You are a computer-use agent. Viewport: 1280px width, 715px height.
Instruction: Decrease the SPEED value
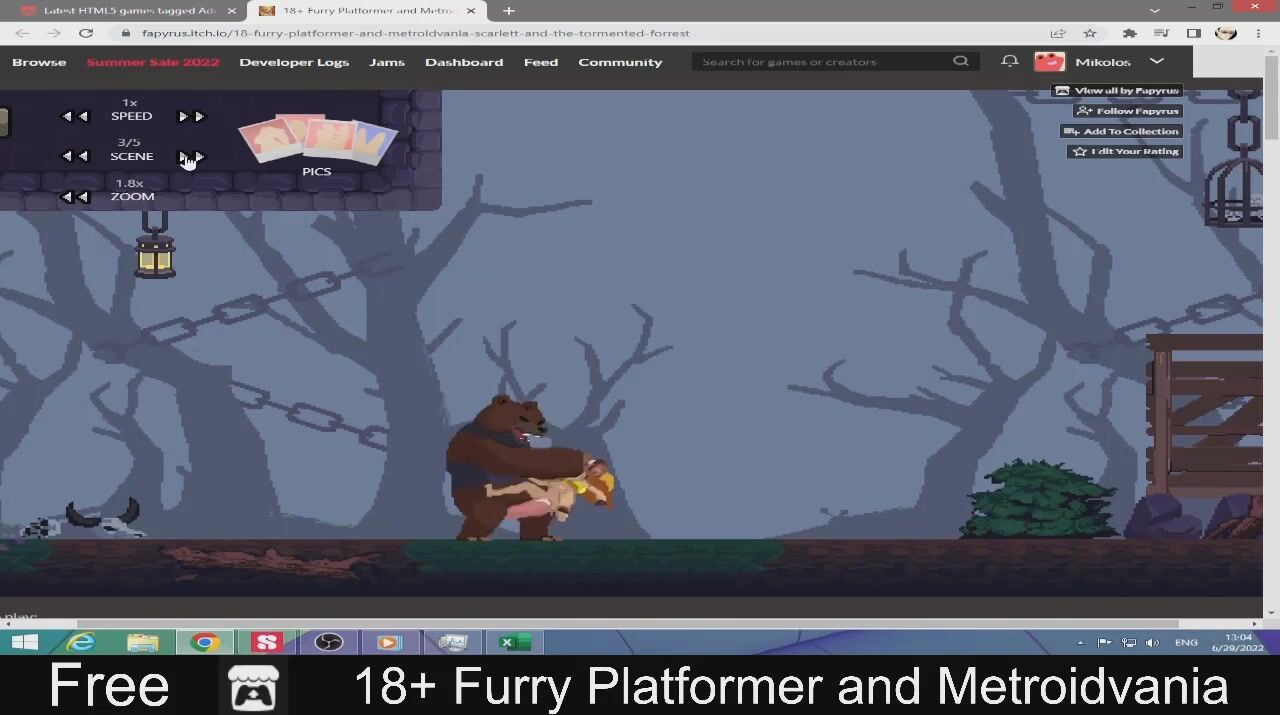point(75,116)
